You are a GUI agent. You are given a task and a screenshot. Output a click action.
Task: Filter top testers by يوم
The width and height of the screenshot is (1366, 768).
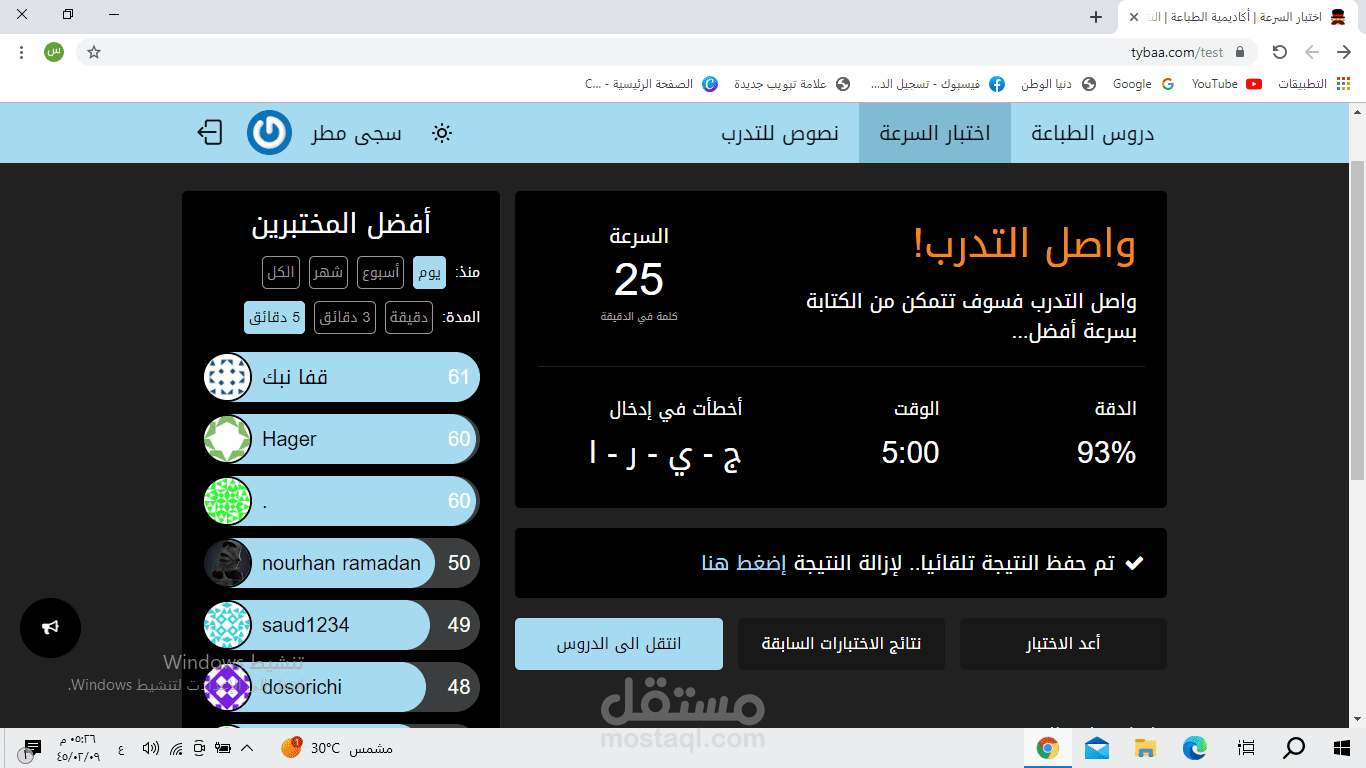[429, 272]
